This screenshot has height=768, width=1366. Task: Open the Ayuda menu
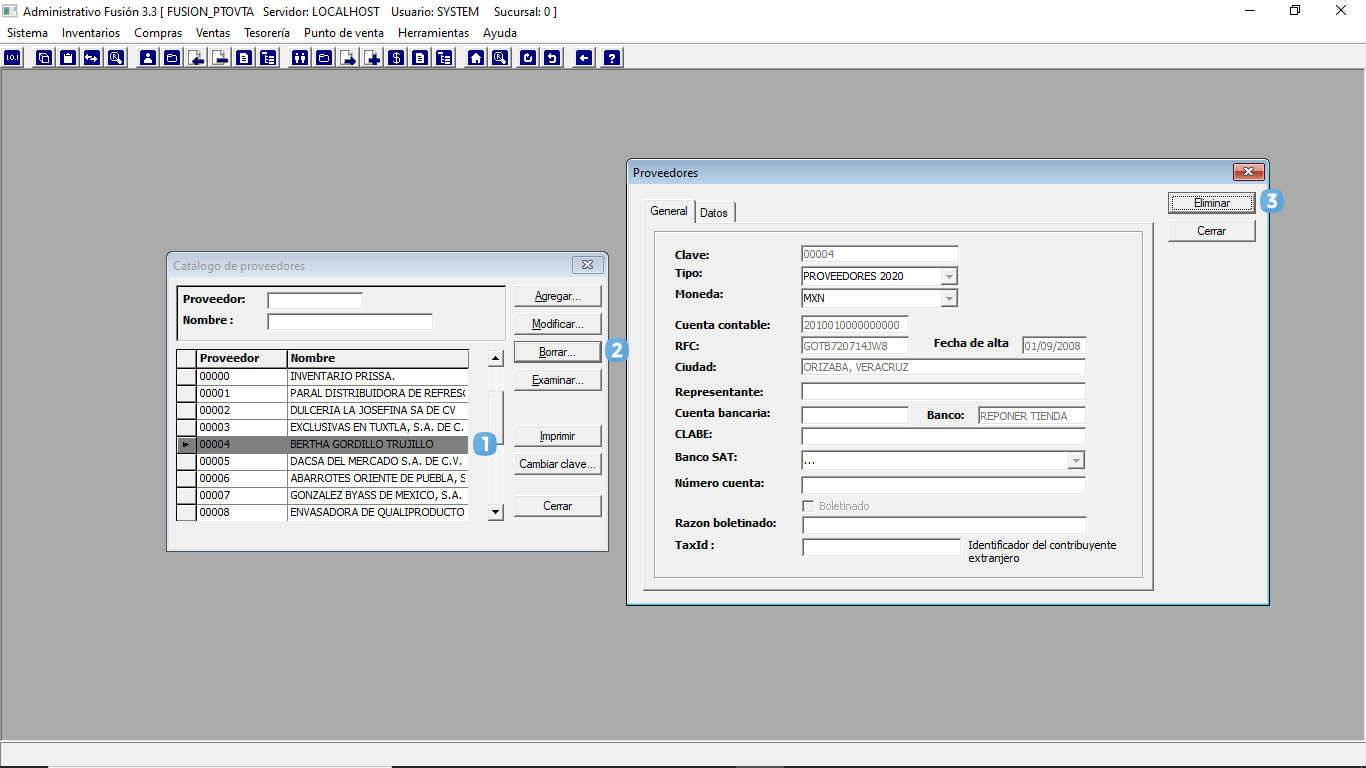[500, 33]
